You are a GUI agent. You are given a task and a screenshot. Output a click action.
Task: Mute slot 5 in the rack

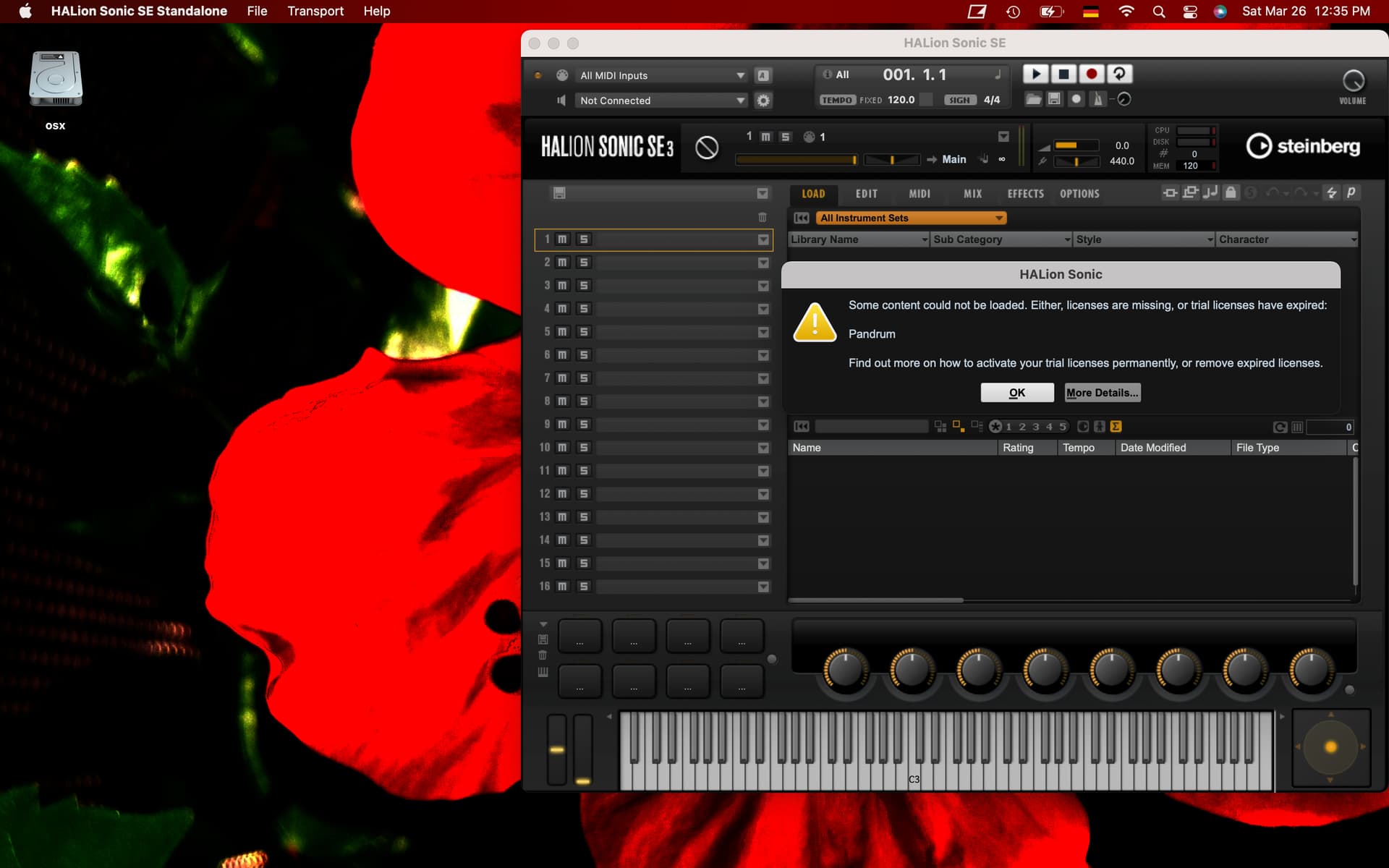tap(562, 332)
